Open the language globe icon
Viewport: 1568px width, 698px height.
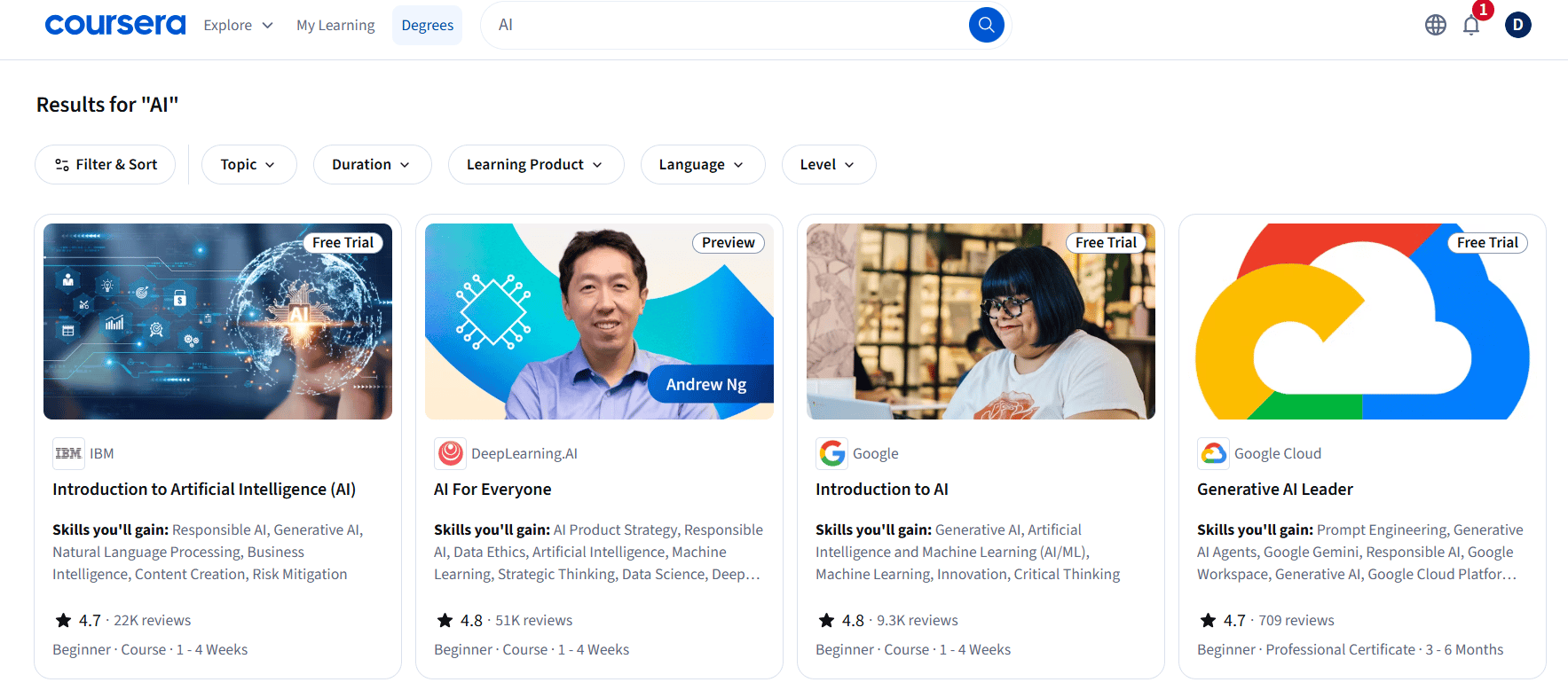pyautogui.click(x=1435, y=25)
